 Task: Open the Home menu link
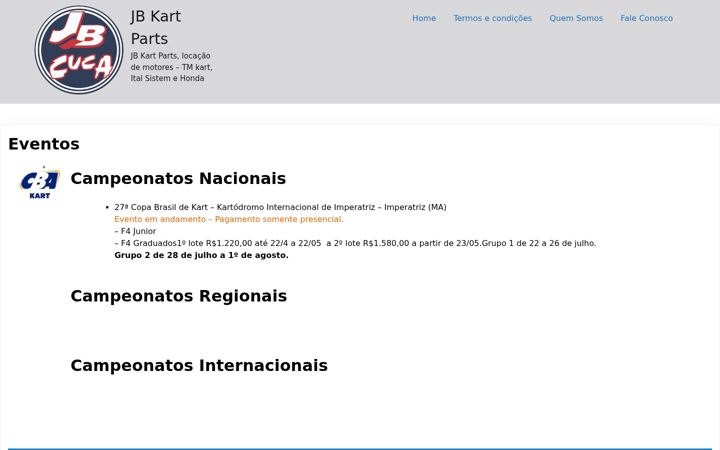[x=424, y=18]
